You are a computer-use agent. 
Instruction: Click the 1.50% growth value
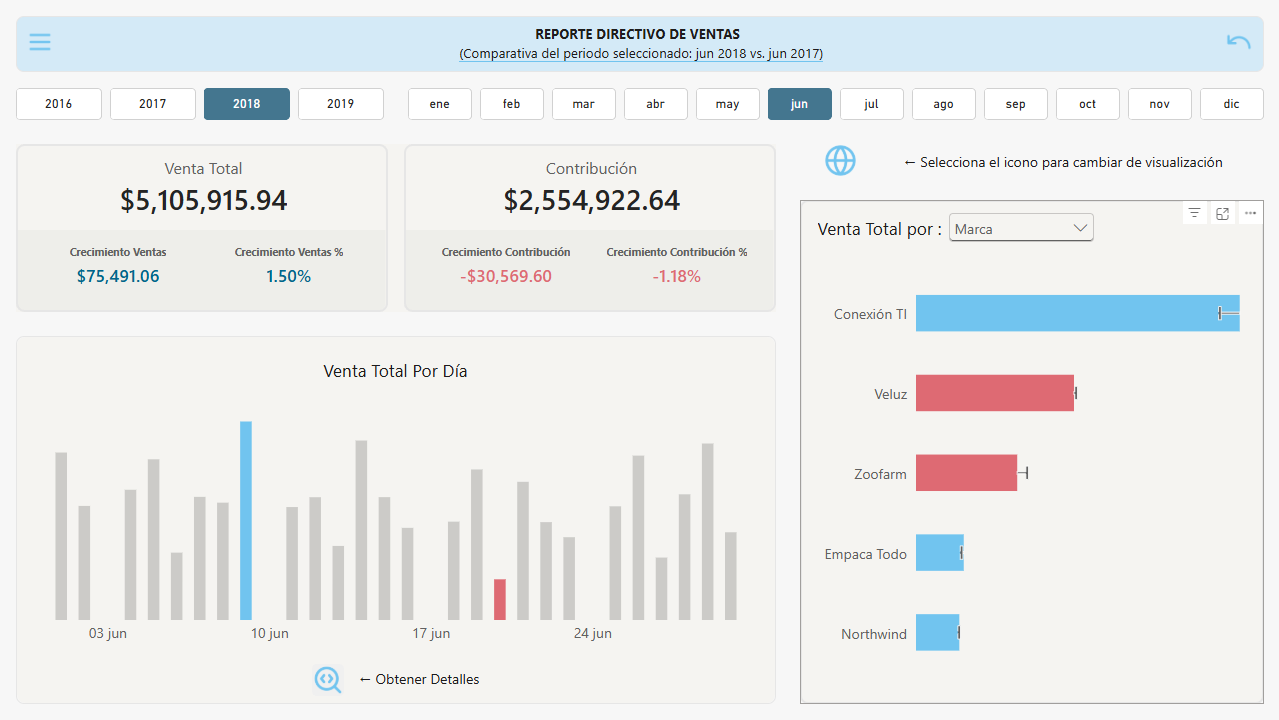pos(288,276)
